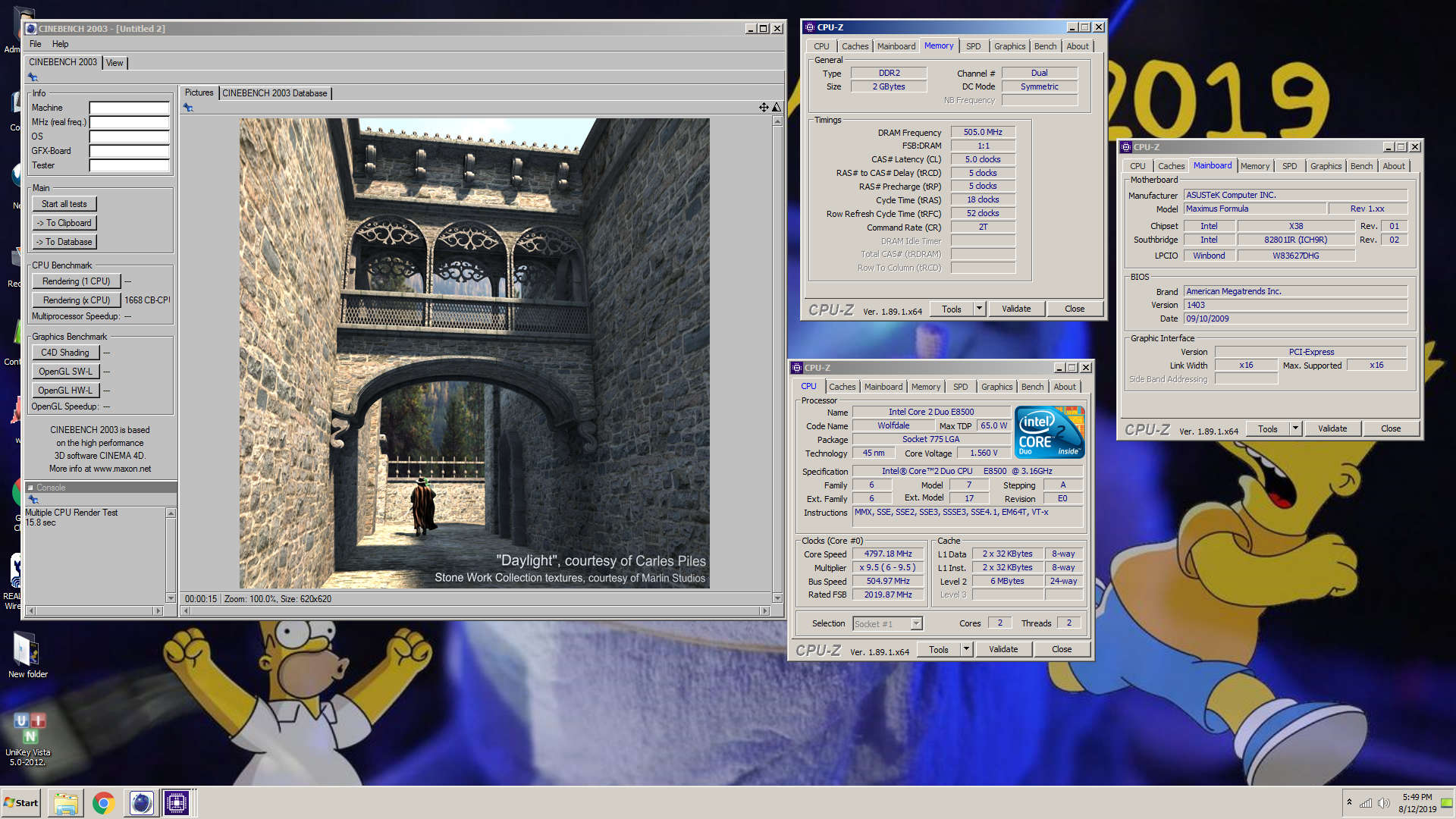Run OpenGL SW-L test

pyautogui.click(x=65, y=372)
